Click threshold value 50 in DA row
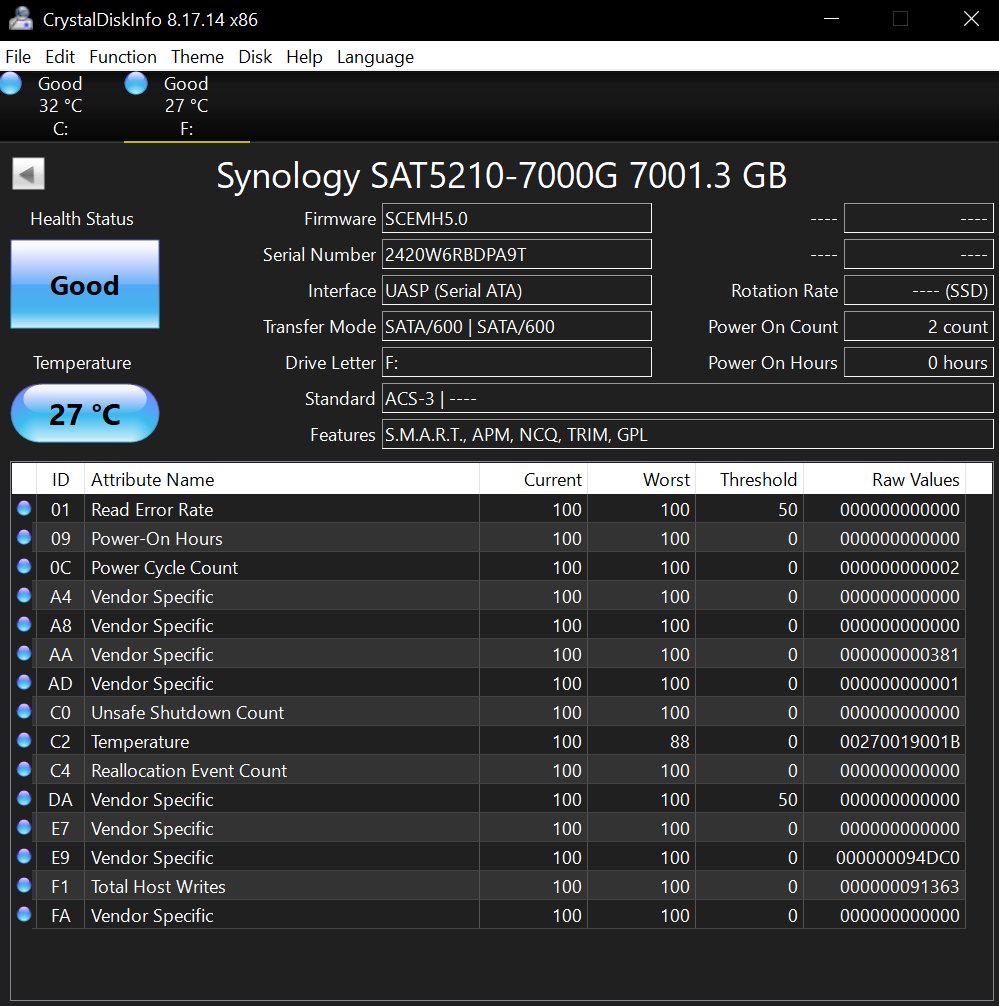999x1006 pixels. tap(788, 799)
